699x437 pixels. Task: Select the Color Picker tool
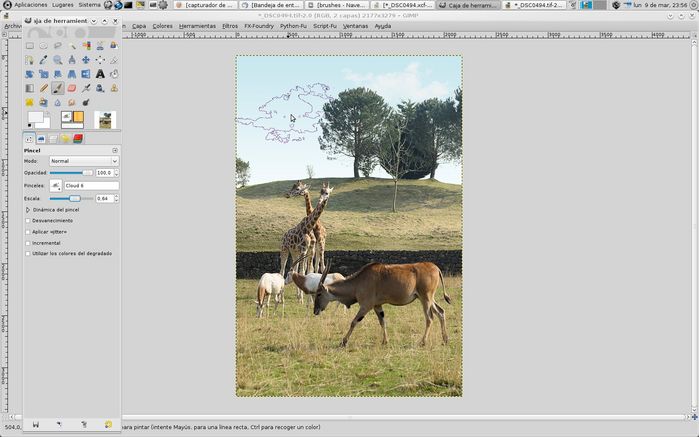click(43, 60)
